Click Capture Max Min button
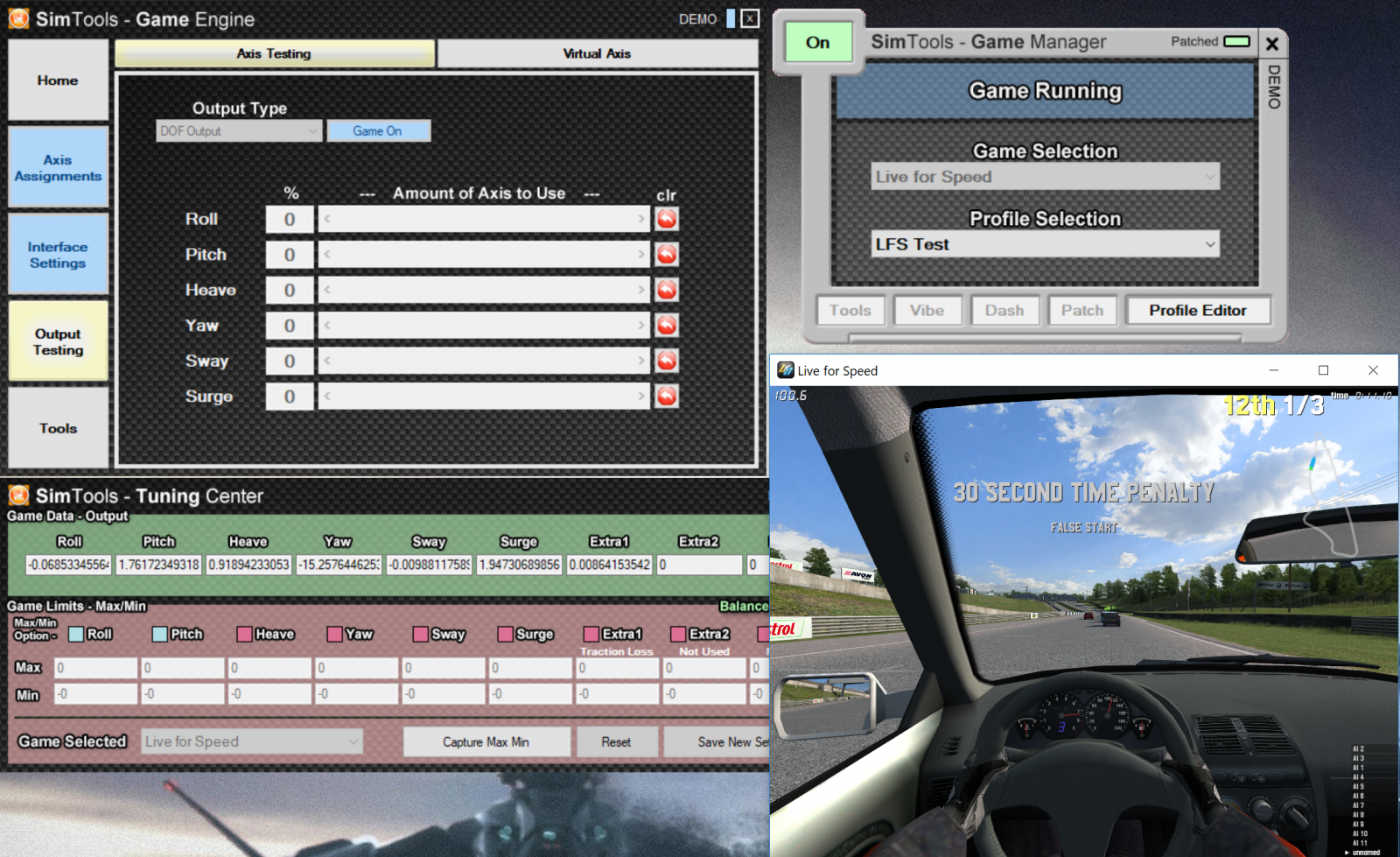 click(x=486, y=741)
